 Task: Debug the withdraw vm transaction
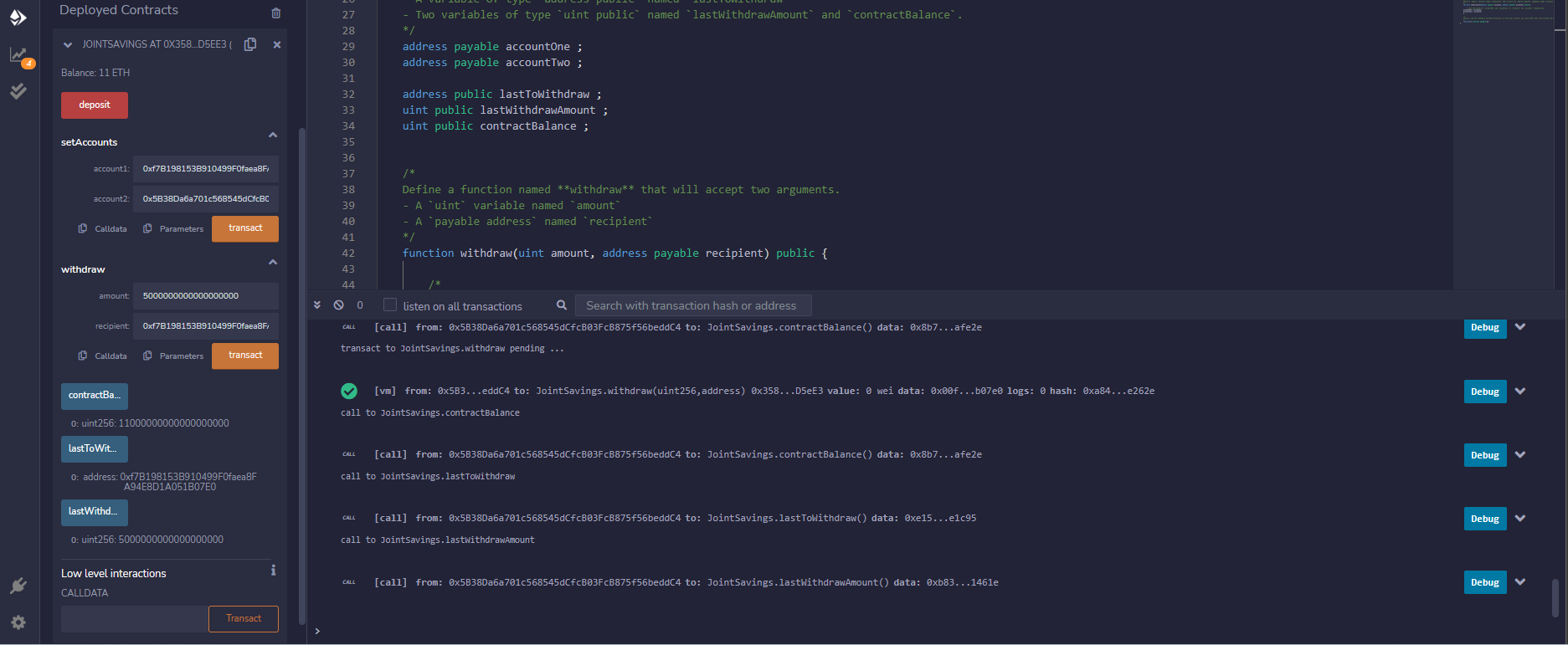(x=1485, y=392)
